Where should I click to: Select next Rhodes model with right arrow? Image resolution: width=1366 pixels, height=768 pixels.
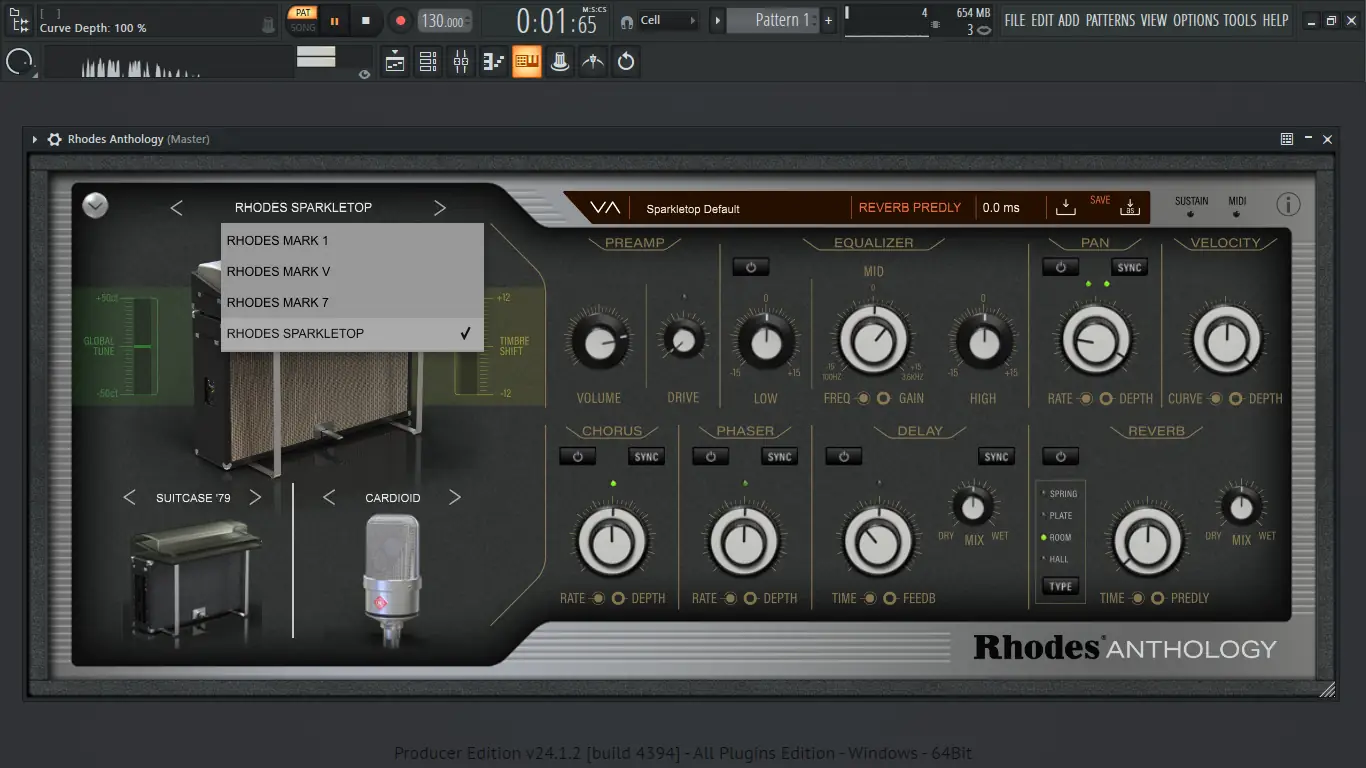coord(439,208)
